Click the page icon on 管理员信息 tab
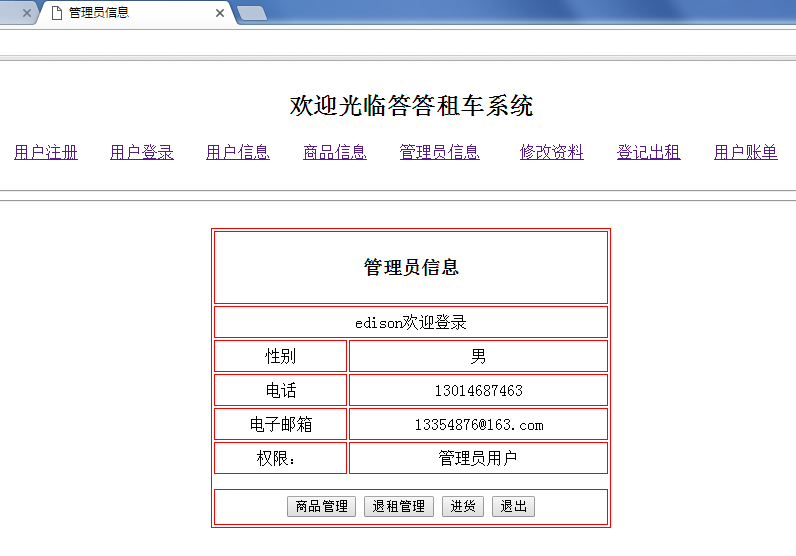The height and width of the screenshot is (556, 796). pyautogui.click(x=57, y=13)
